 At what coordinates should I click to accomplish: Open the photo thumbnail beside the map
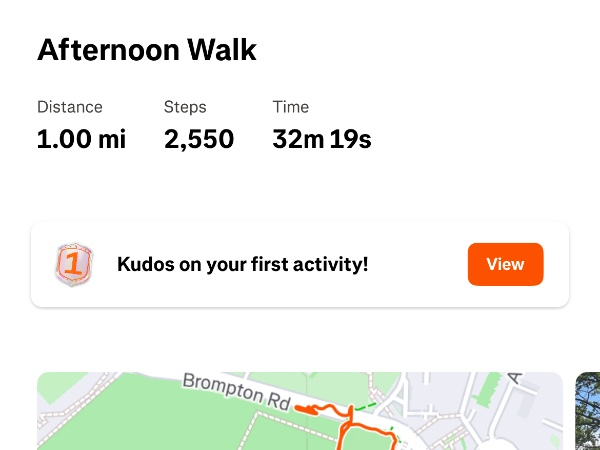(588, 412)
